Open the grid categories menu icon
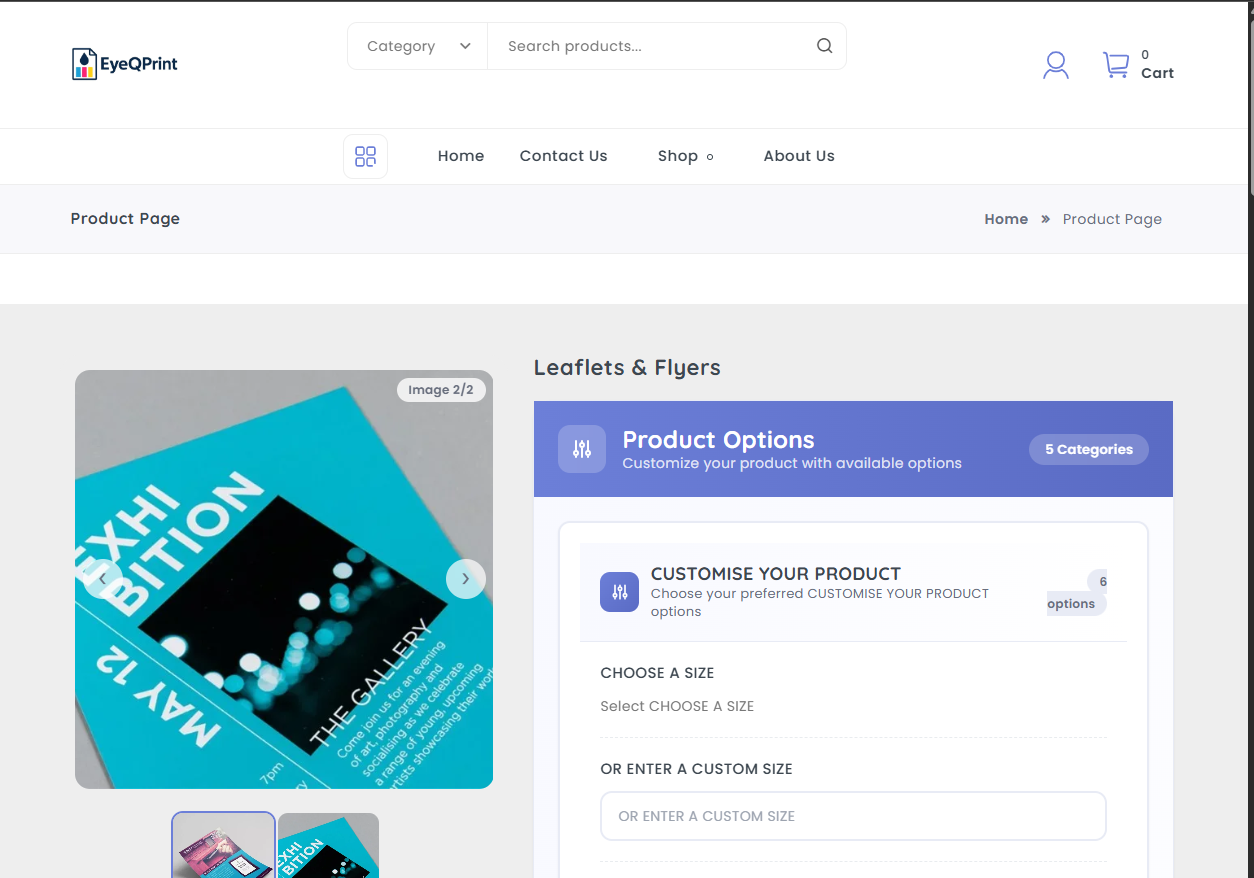This screenshot has width=1254, height=878. pos(365,157)
